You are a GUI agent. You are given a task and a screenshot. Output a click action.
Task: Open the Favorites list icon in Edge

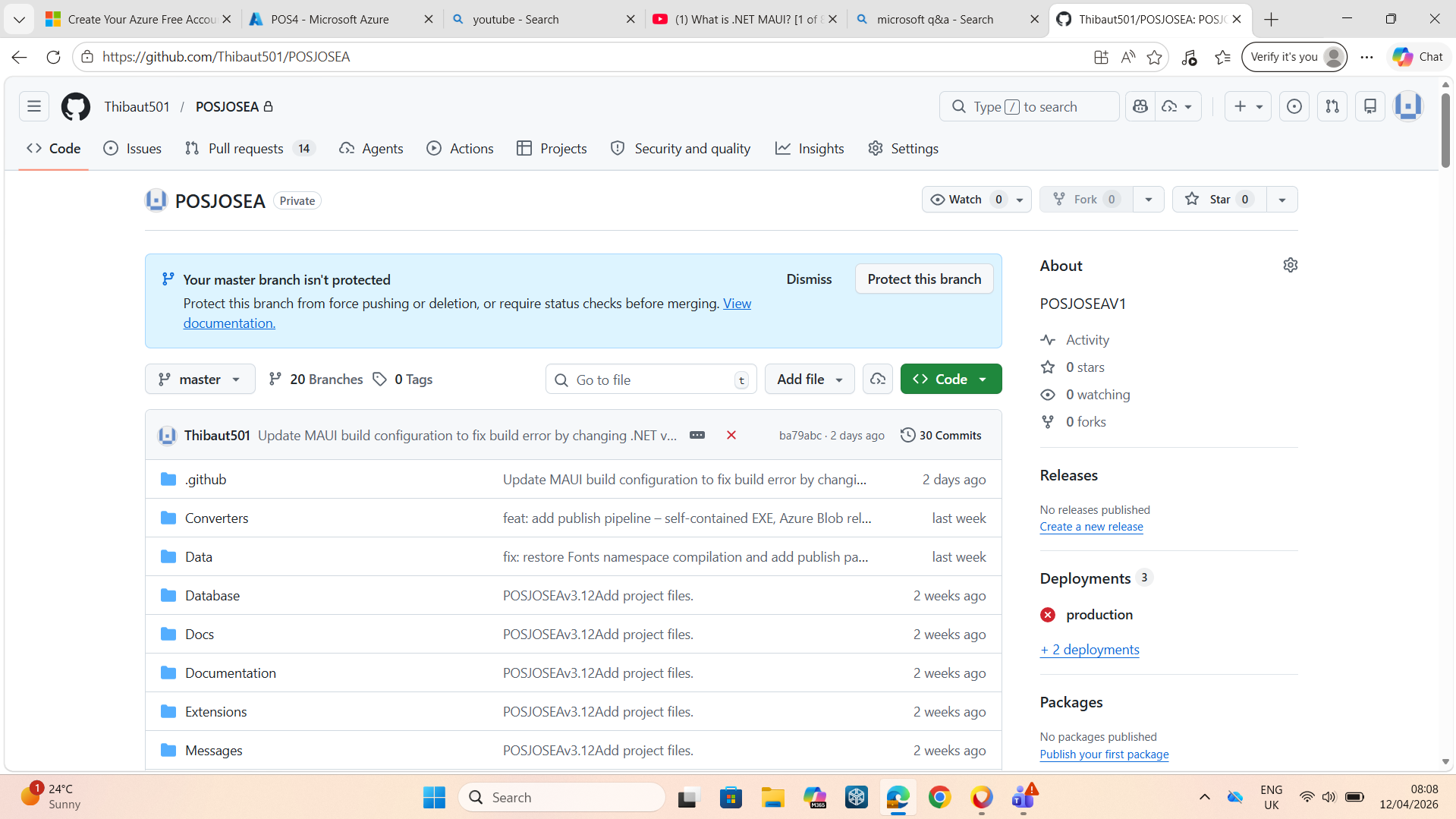(1223, 57)
